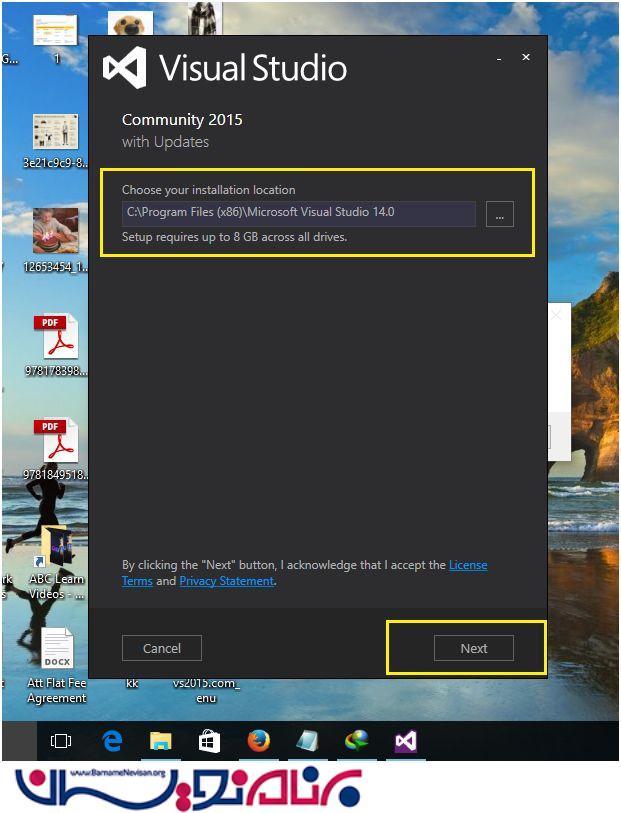Select the vs2015.com_enu desktop item
621x813 pixels.
click(206, 690)
